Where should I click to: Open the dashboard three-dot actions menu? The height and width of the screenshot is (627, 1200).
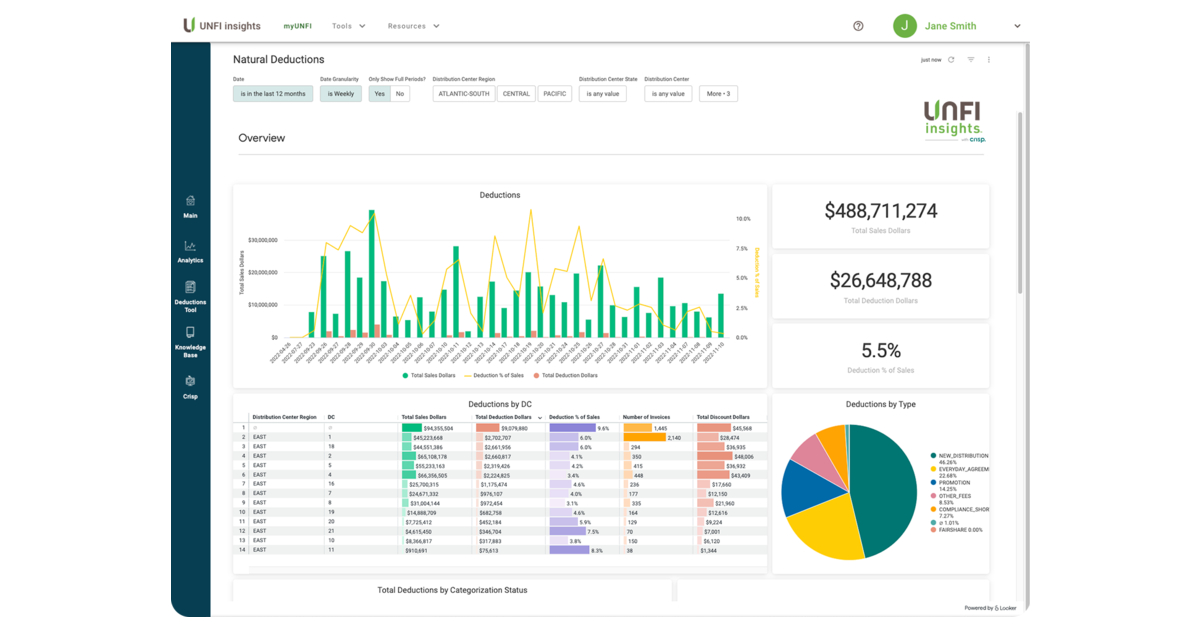click(x=989, y=60)
